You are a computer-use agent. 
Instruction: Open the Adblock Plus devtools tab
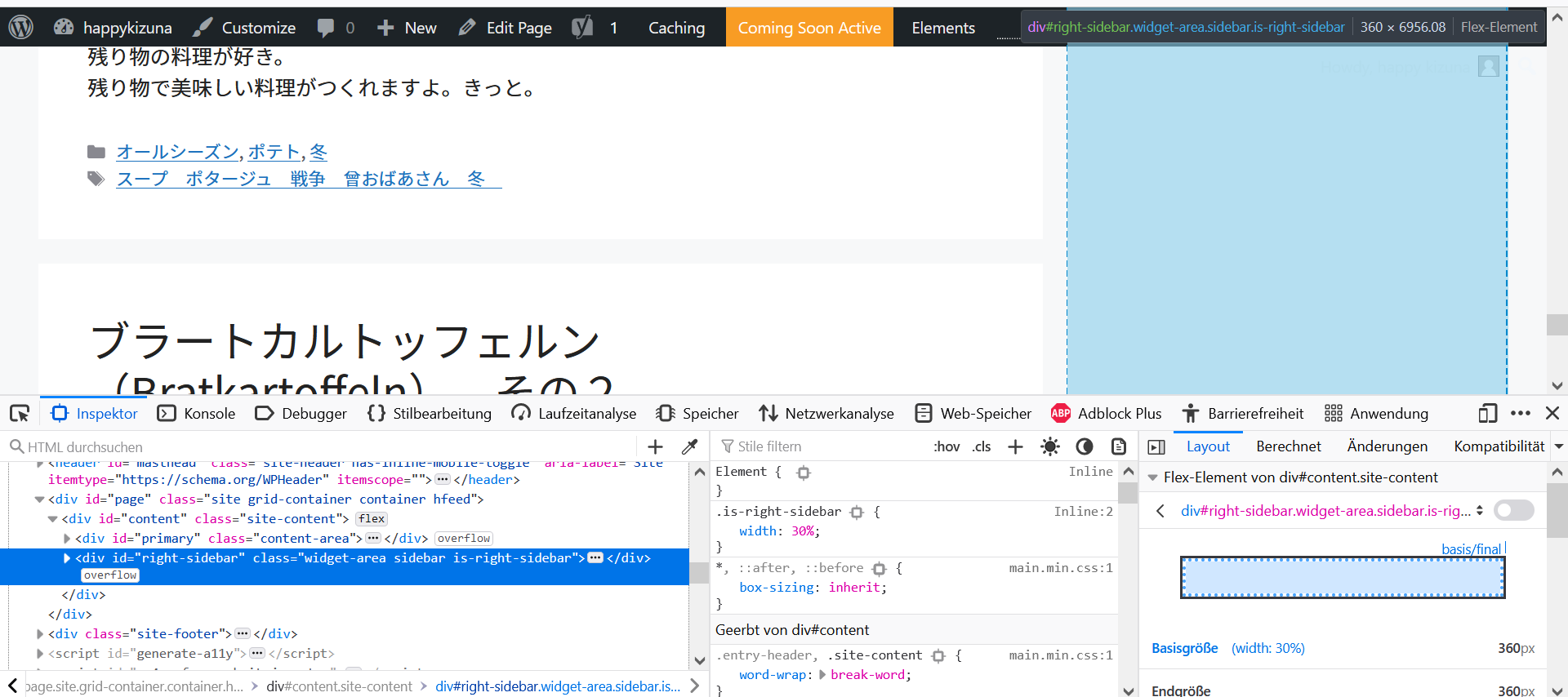click(x=1106, y=413)
